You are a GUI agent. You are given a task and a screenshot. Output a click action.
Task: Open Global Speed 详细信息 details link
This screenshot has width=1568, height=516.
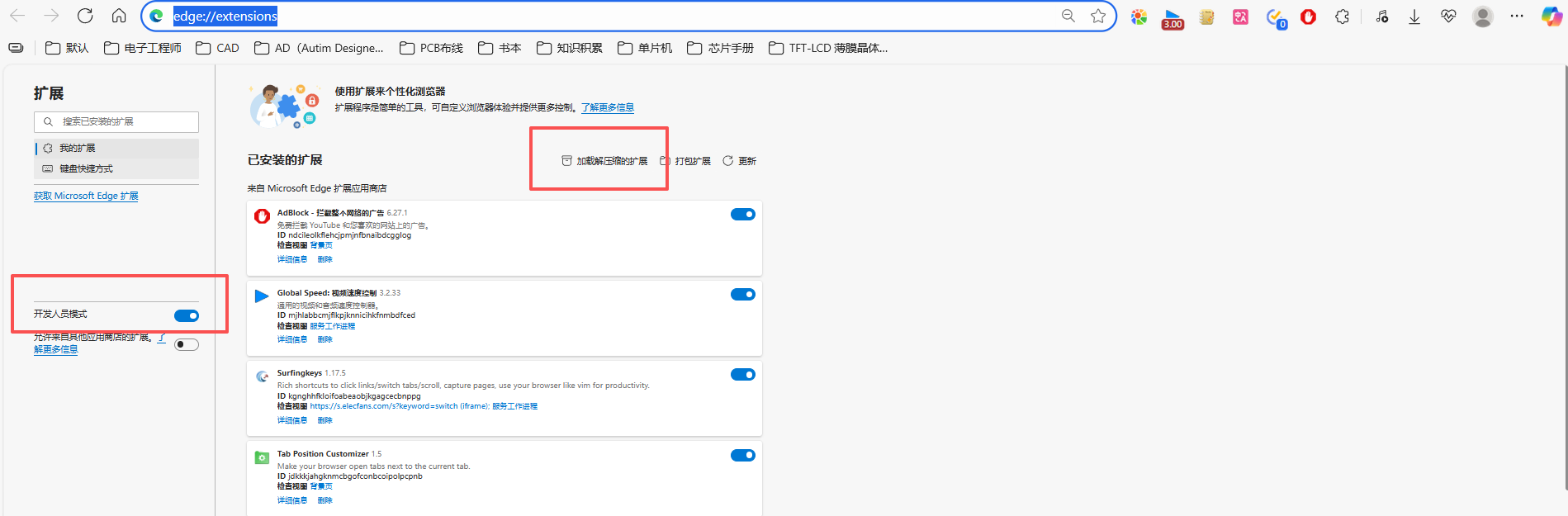(292, 339)
